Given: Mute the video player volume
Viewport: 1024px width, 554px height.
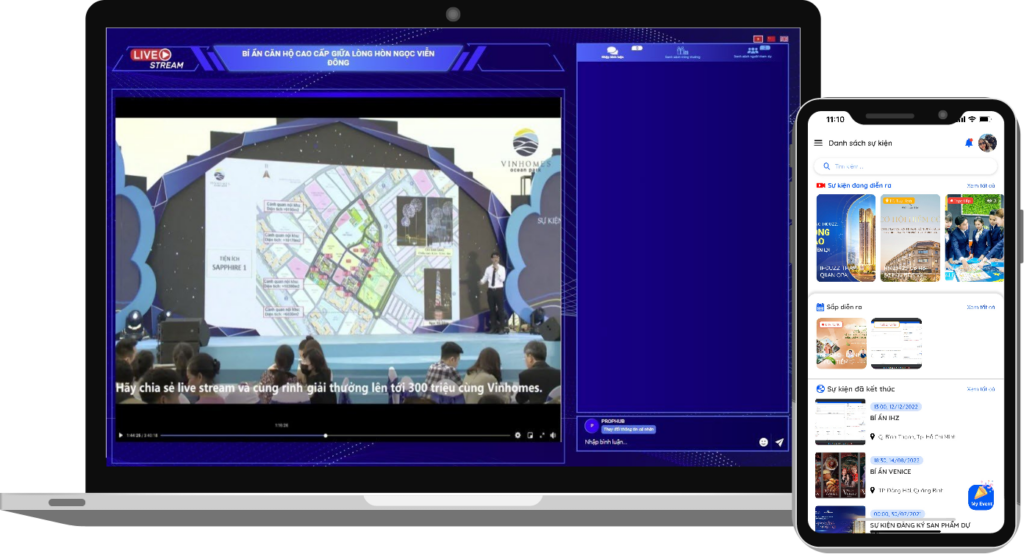Looking at the screenshot, I should coord(554,435).
